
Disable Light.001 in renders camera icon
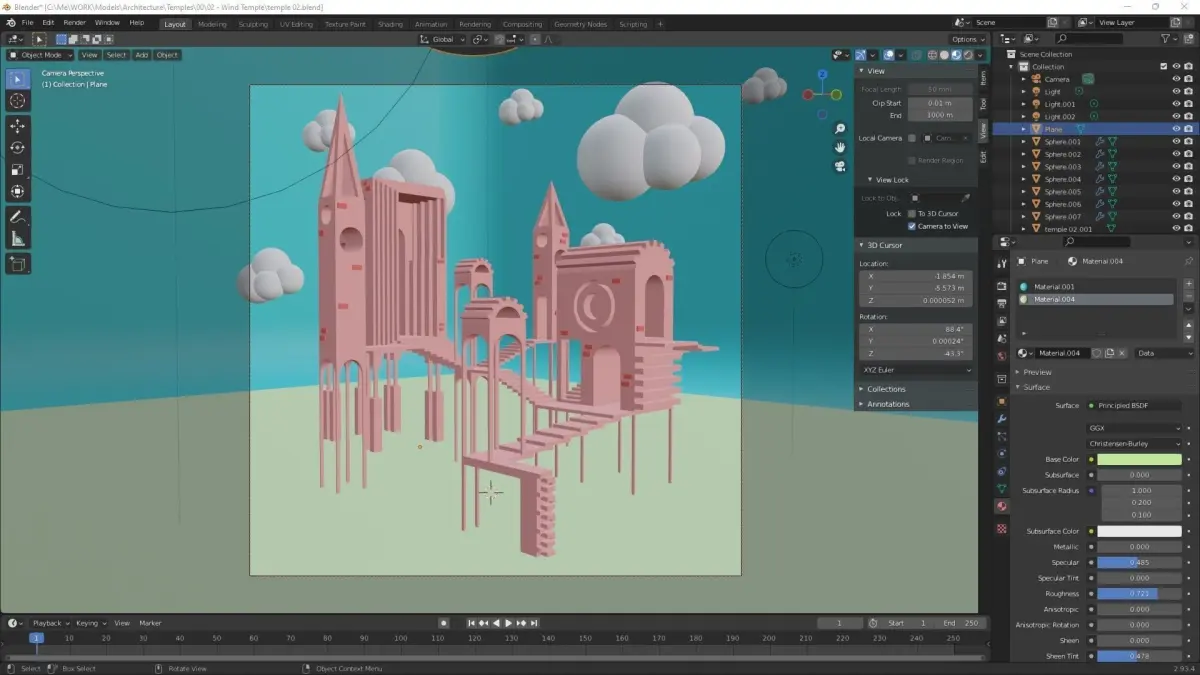click(1189, 104)
